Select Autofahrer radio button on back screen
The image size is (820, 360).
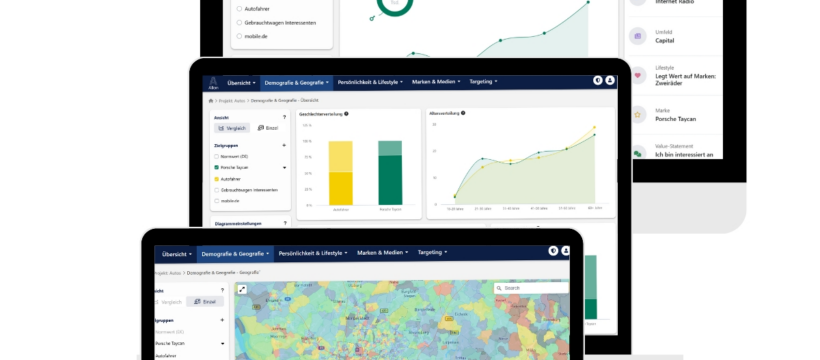(240, 9)
